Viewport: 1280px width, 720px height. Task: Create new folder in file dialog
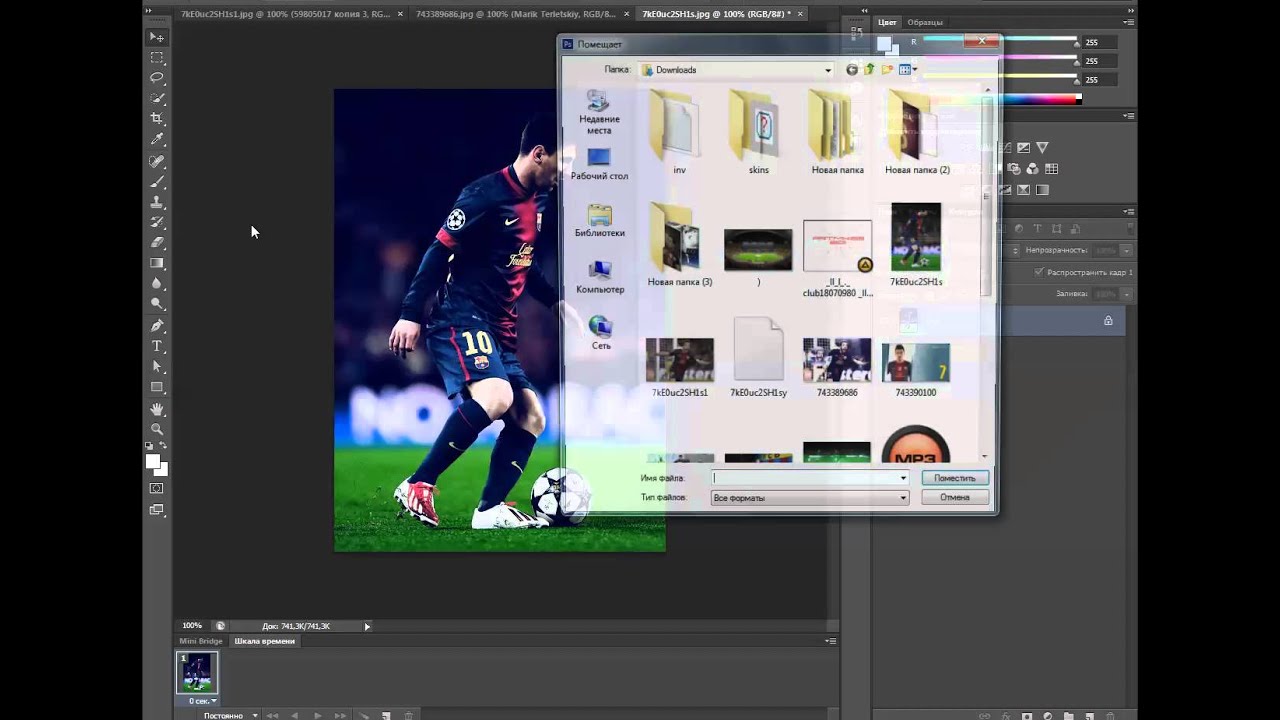click(887, 70)
